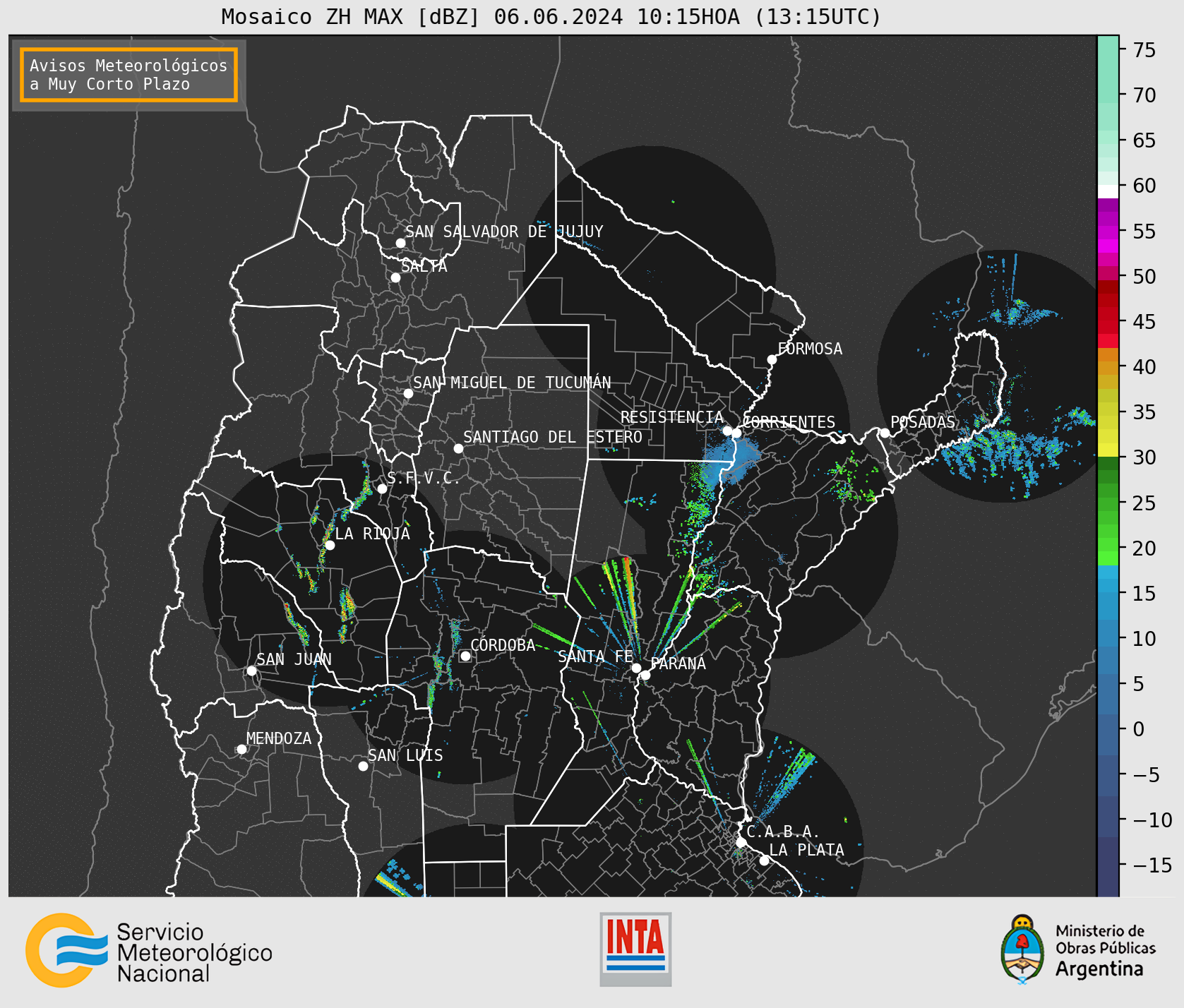The height and width of the screenshot is (1008, 1184).
Task: Click the yellow echo streak at bottom near San Luis radar
Action: (x=393, y=884)
